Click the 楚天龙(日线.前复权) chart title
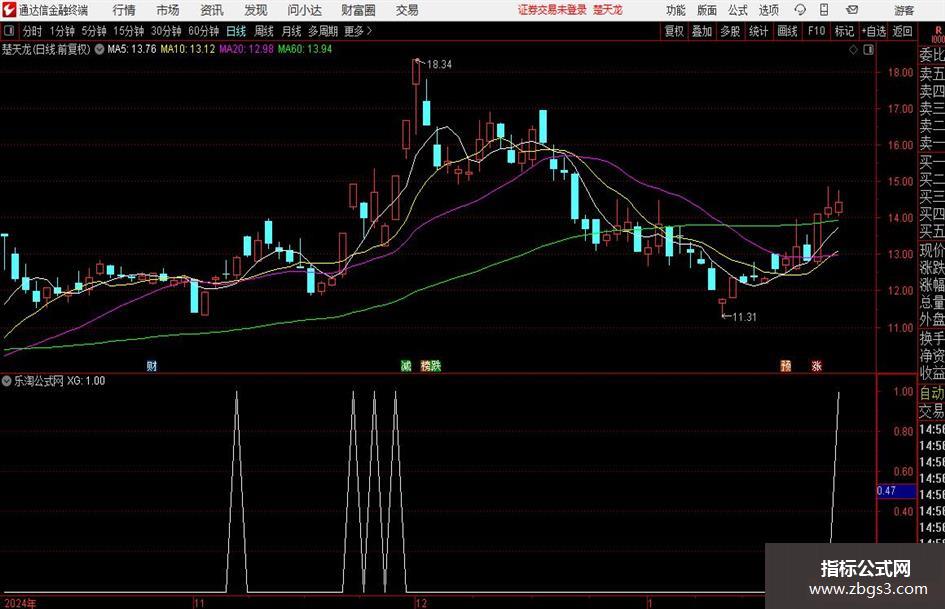Image resolution: width=945 pixels, height=609 pixels. click(x=46, y=49)
